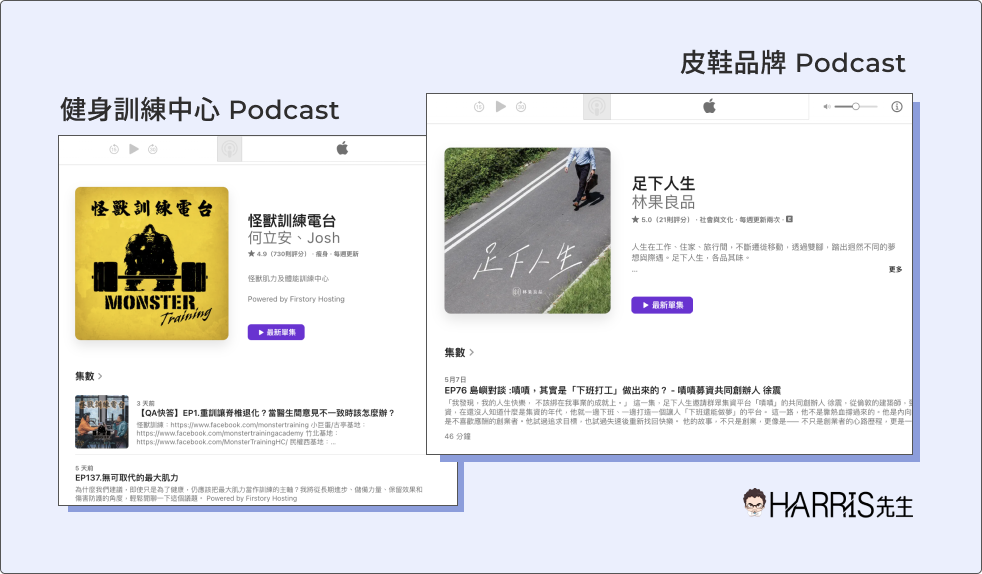
Task: Click '46 分鐘' duration text
Action: [x=457, y=436]
